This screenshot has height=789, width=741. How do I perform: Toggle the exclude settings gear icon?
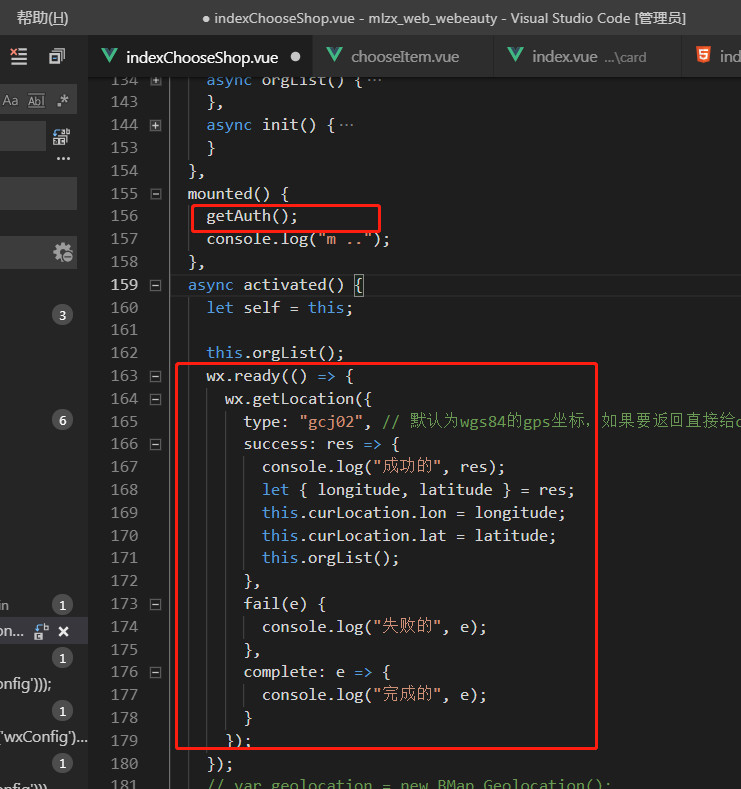(x=63, y=252)
